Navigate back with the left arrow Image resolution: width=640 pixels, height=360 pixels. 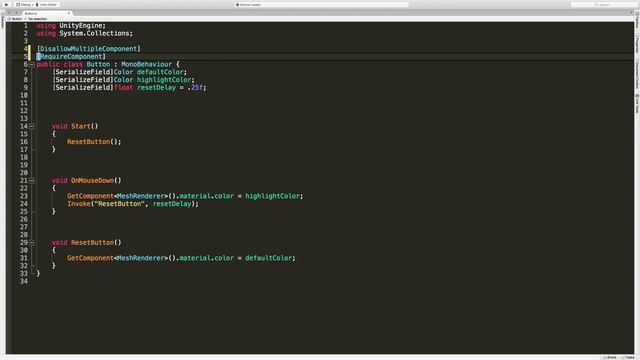pyautogui.click(x=9, y=13)
